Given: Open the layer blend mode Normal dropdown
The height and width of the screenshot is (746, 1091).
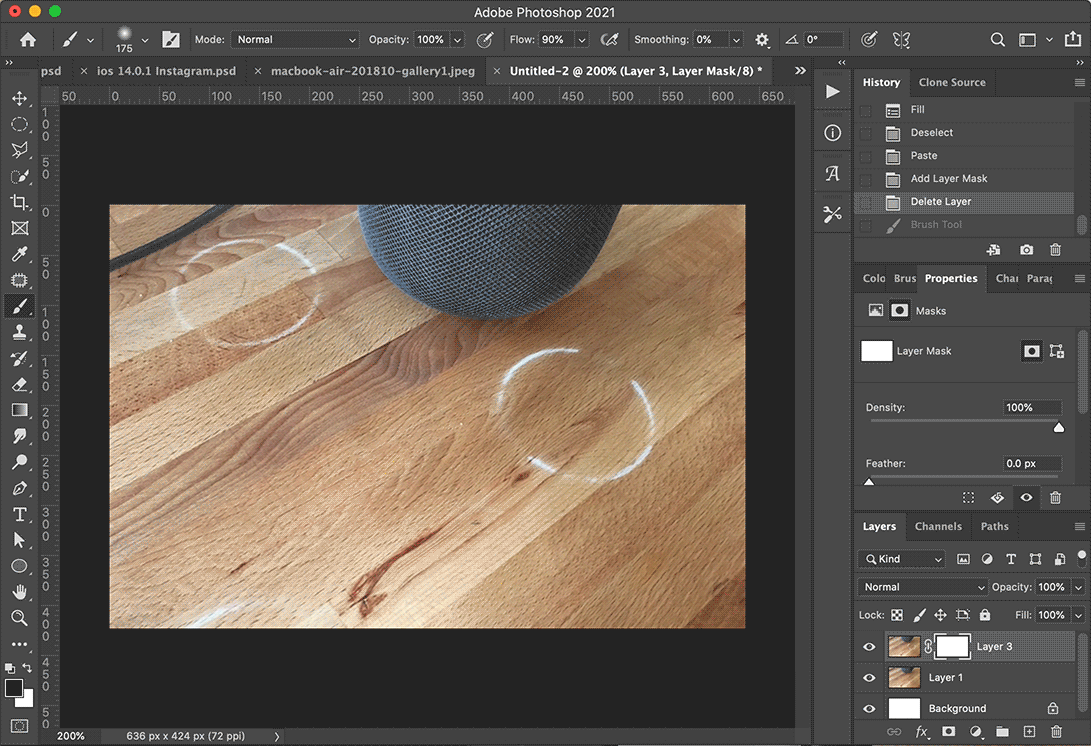Looking at the screenshot, I should pyautogui.click(x=923, y=587).
